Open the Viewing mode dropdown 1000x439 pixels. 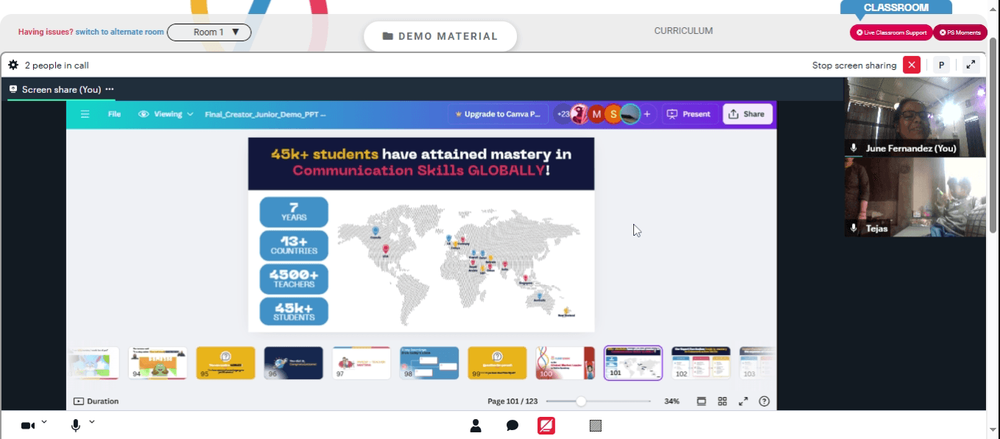tap(166, 114)
